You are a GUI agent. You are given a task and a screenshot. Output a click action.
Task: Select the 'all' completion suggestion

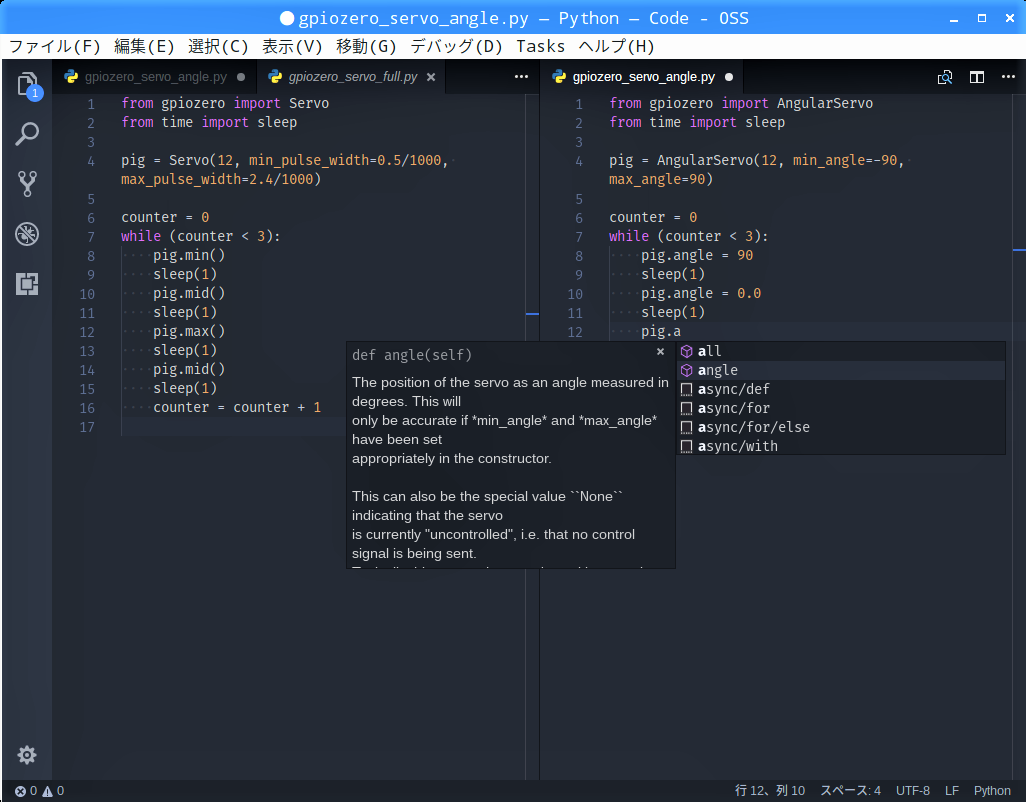coord(841,351)
